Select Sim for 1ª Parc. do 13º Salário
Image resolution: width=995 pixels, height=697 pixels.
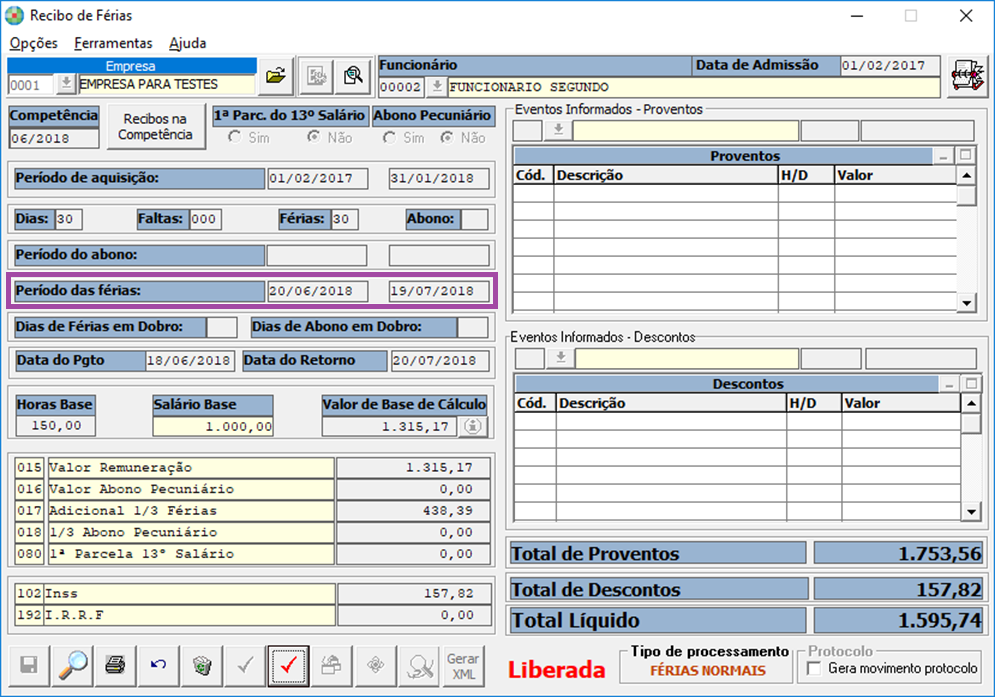pos(235,137)
